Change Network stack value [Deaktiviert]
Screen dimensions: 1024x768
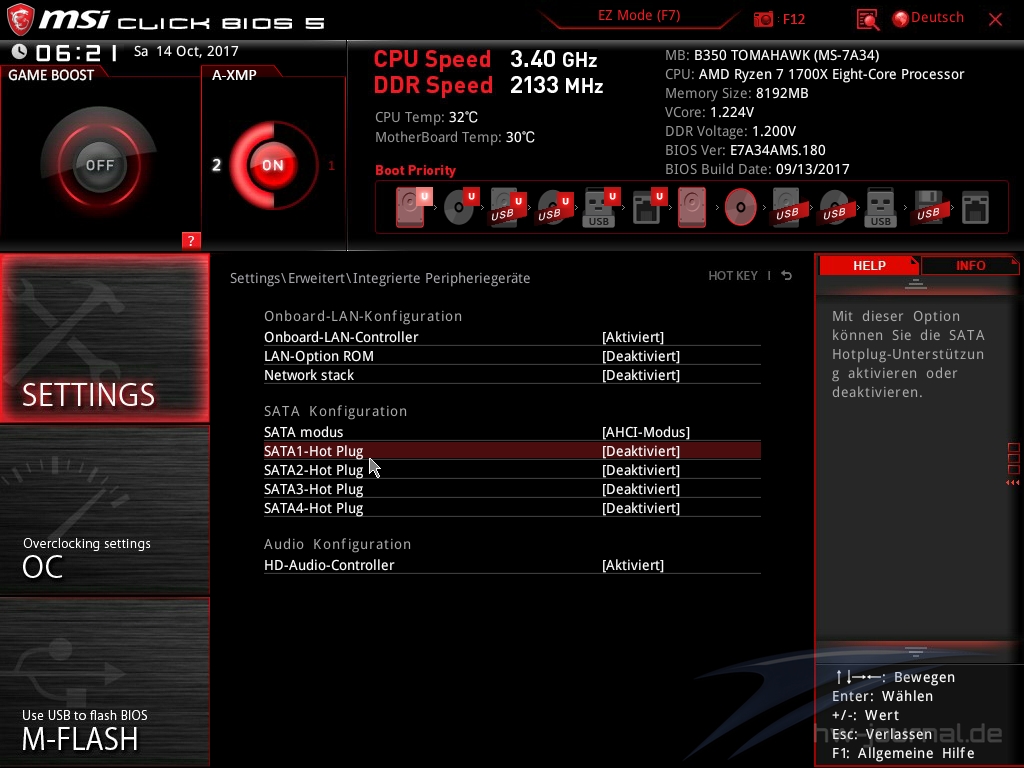[641, 375]
